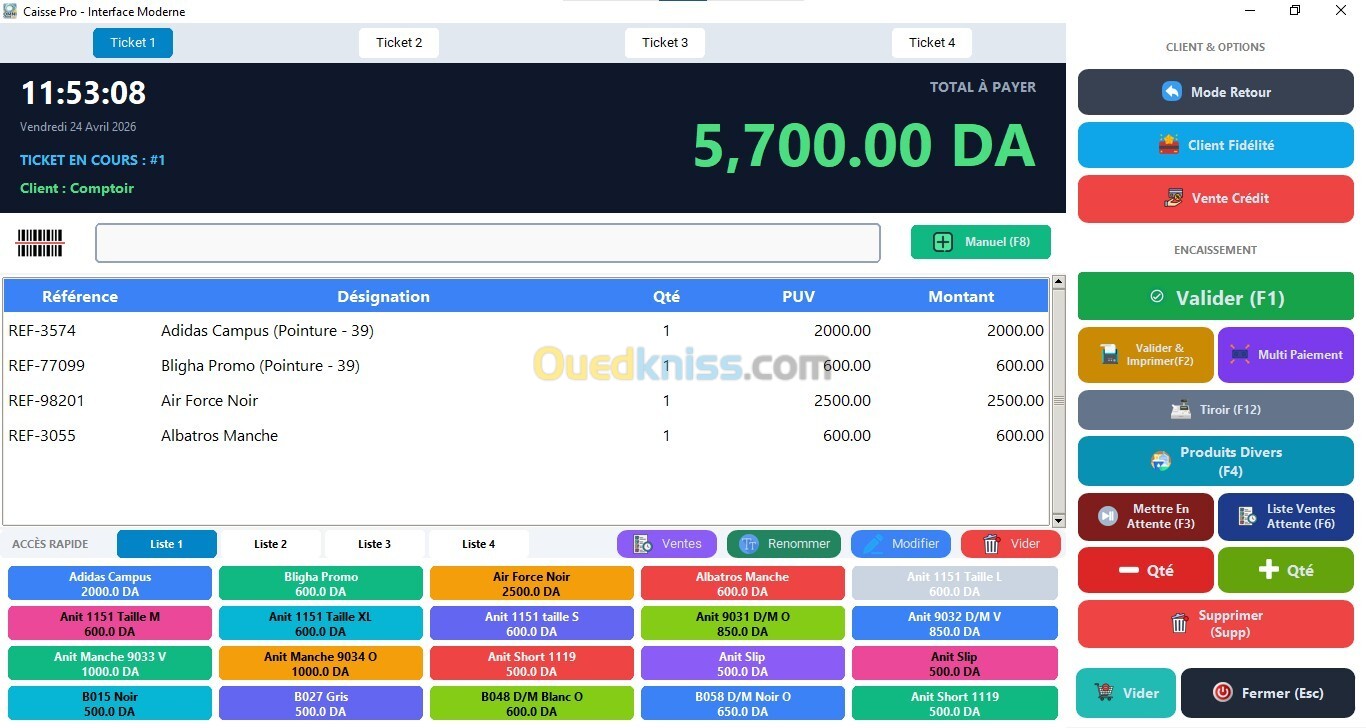Screen dimensions: 1366x728
Task: Click the Vente Crédit icon
Action: coord(1174,198)
